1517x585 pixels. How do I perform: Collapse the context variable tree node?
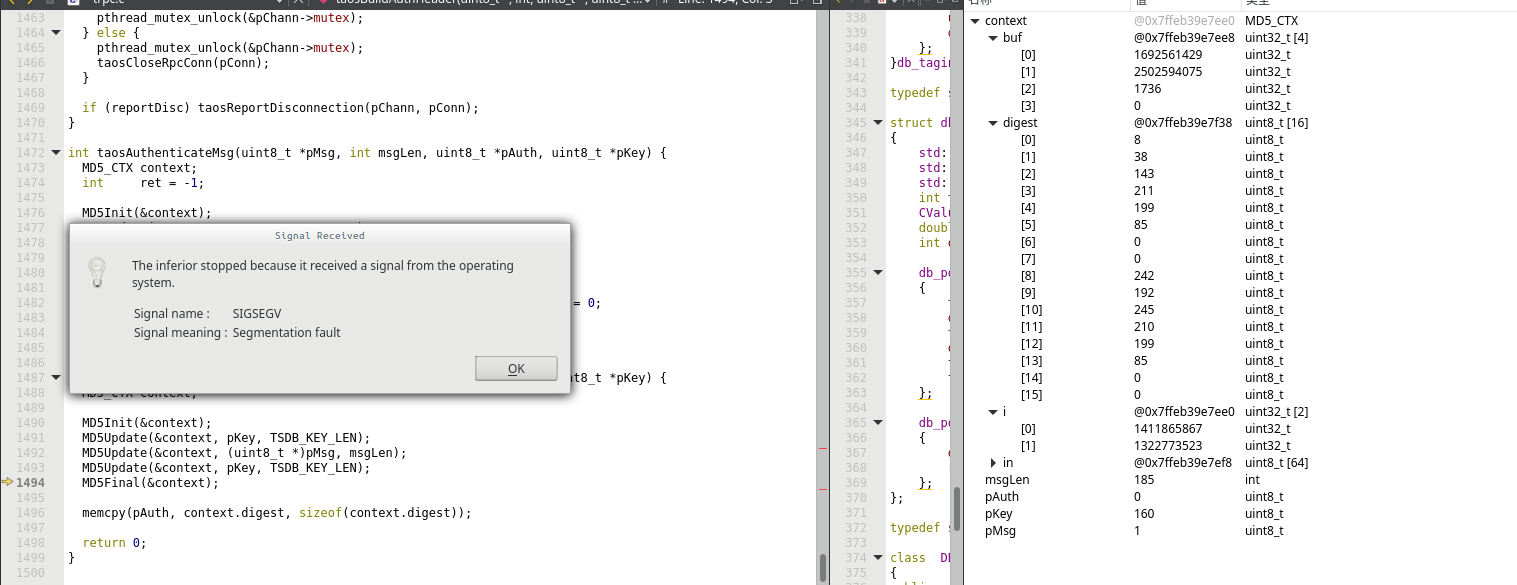click(975, 21)
